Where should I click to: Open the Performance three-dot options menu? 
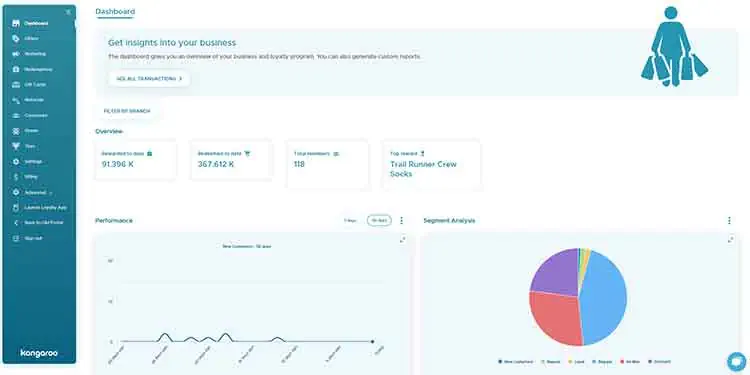coord(401,221)
